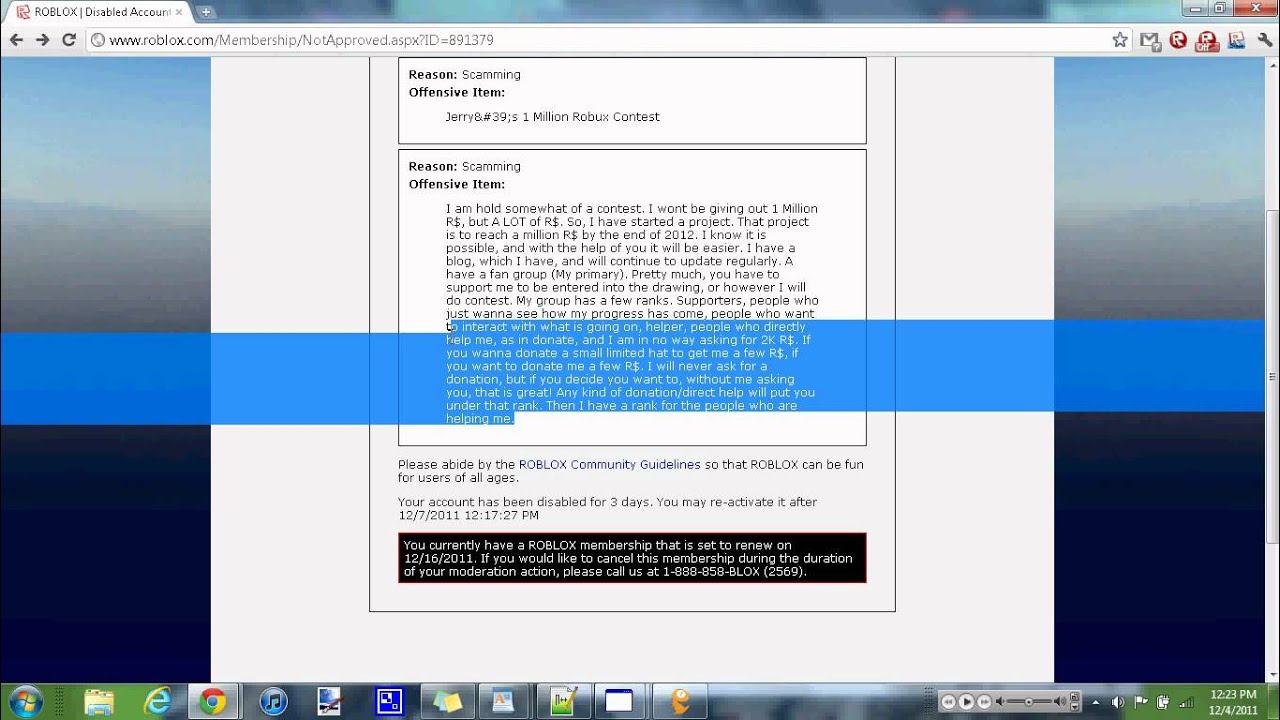Image resolution: width=1280 pixels, height=720 pixels.
Task: Click the 'Jerry&#39;s 1 Million Robux Contest' text
Action: point(552,117)
